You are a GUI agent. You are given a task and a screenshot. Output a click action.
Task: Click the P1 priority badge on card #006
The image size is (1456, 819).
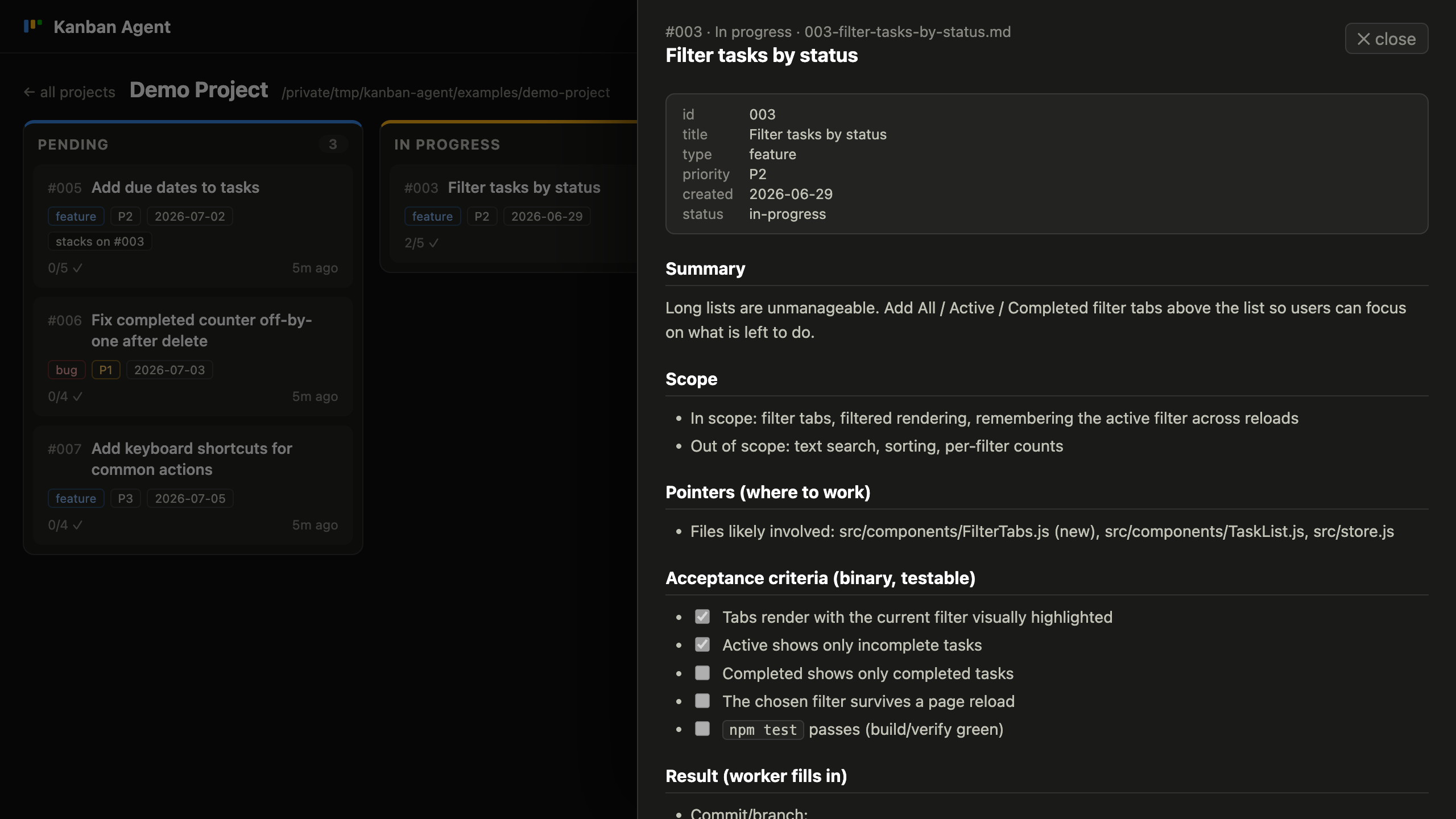click(x=106, y=370)
